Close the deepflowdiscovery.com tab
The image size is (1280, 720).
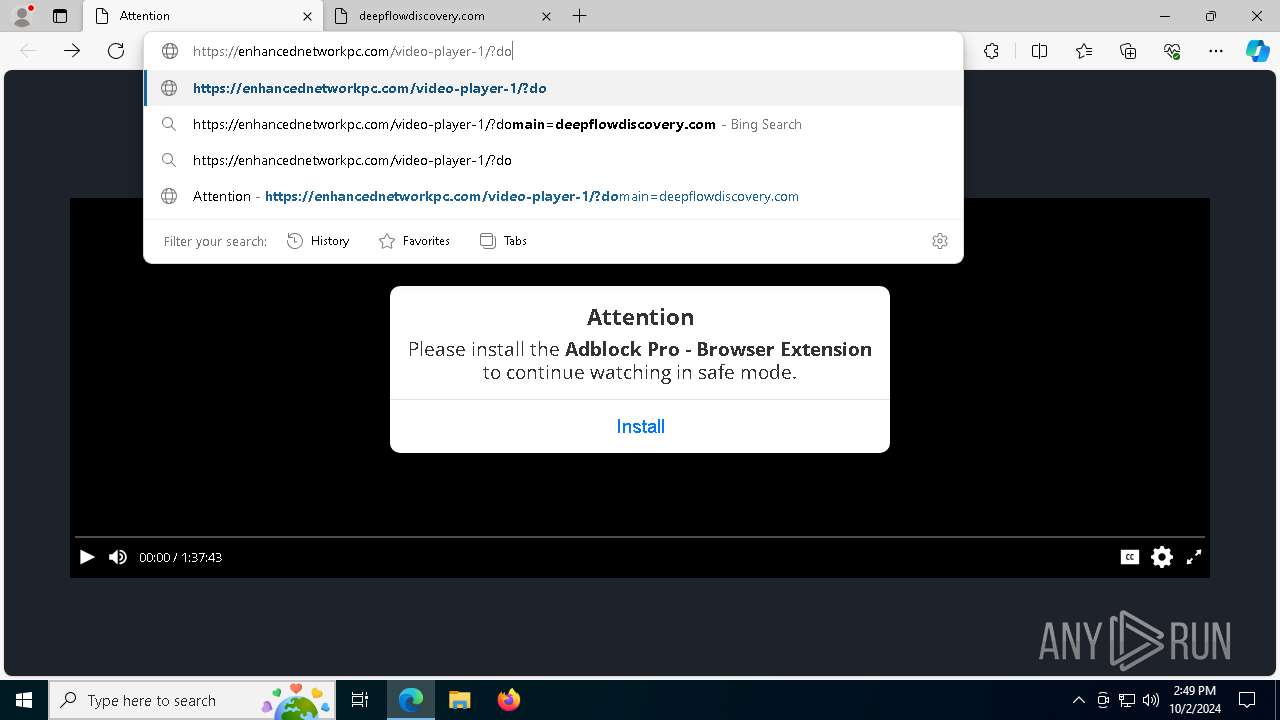coord(546,16)
